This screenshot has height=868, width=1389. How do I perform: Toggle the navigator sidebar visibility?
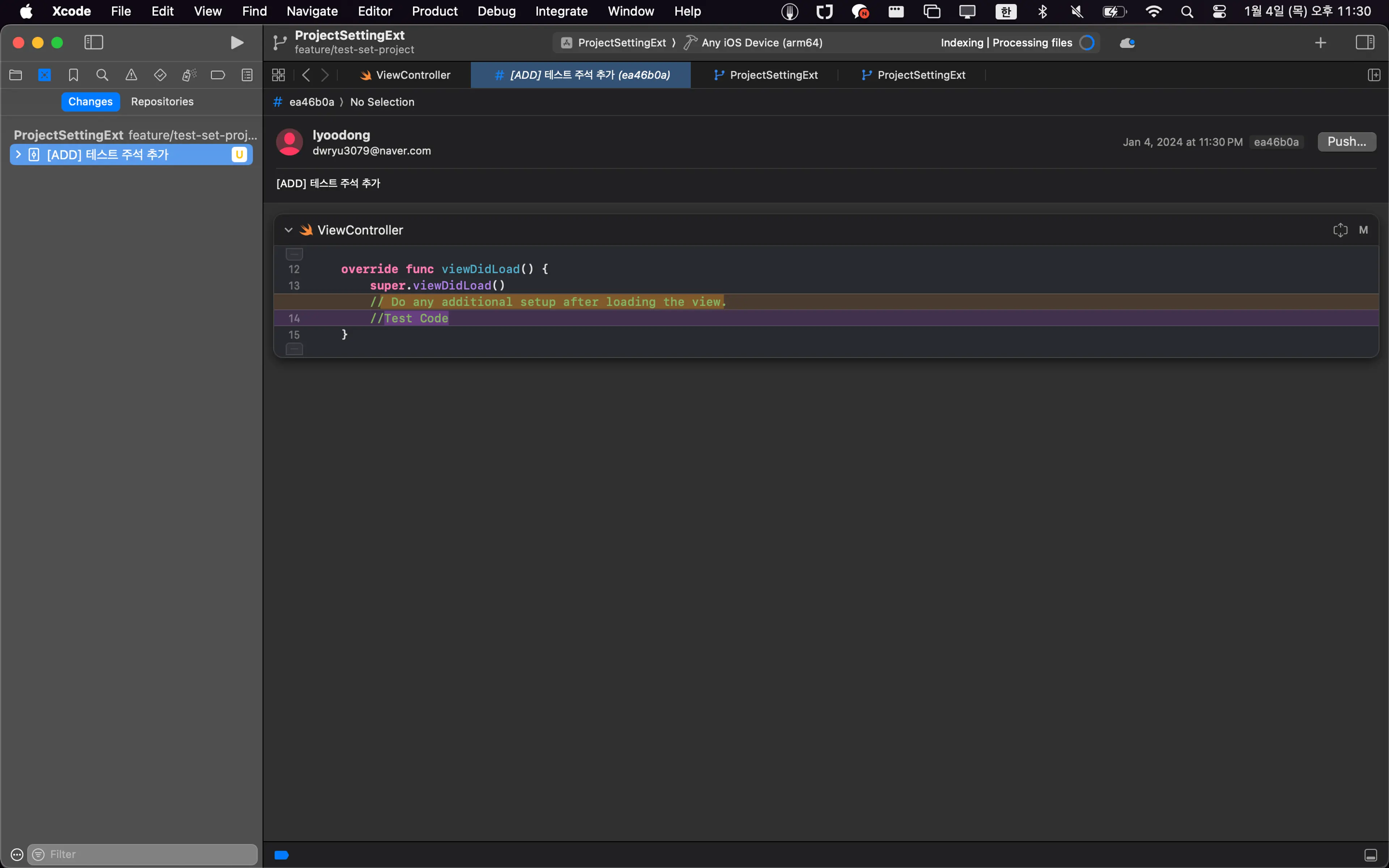[x=94, y=42]
